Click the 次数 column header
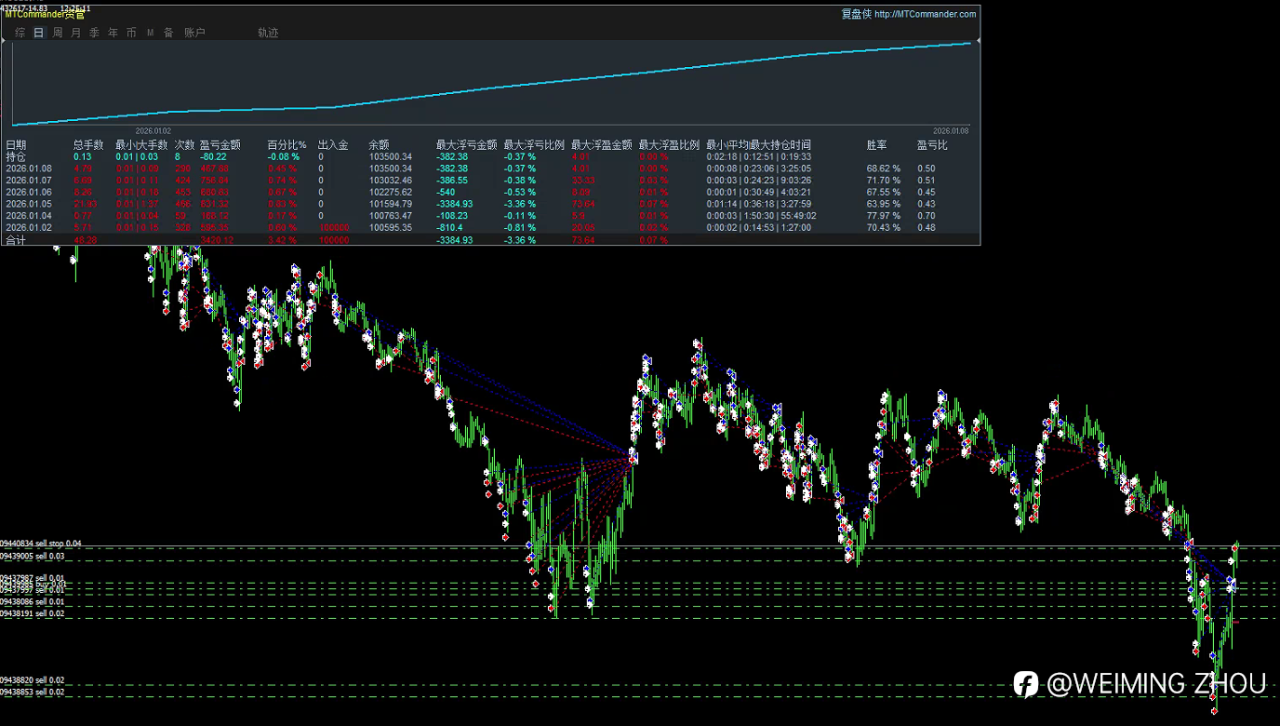Viewport: 1280px width, 726px height. pos(185,145)
